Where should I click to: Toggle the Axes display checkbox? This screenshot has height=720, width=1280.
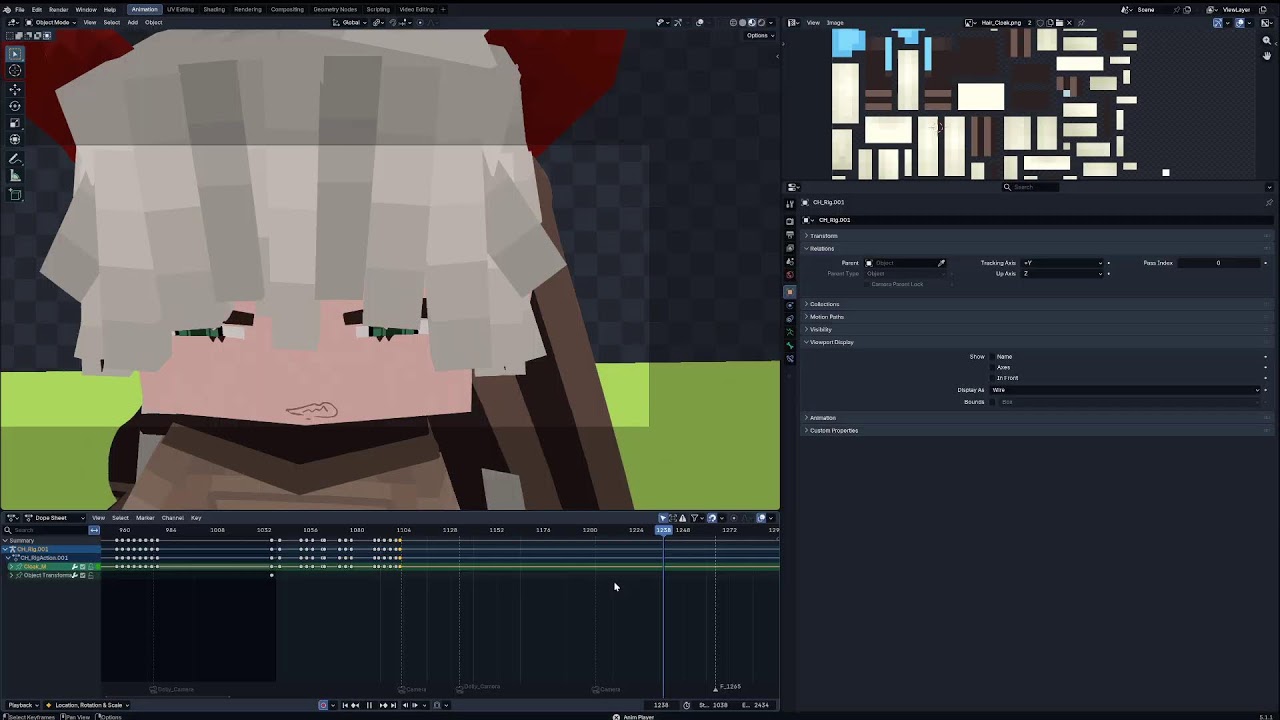pyautogui.click(x=992, y=367)
